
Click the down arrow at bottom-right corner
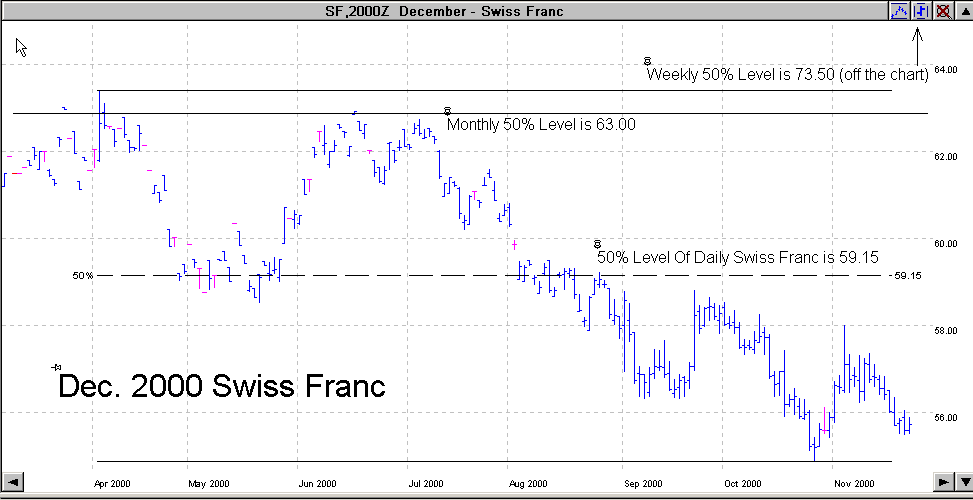(x=964, y=482)
